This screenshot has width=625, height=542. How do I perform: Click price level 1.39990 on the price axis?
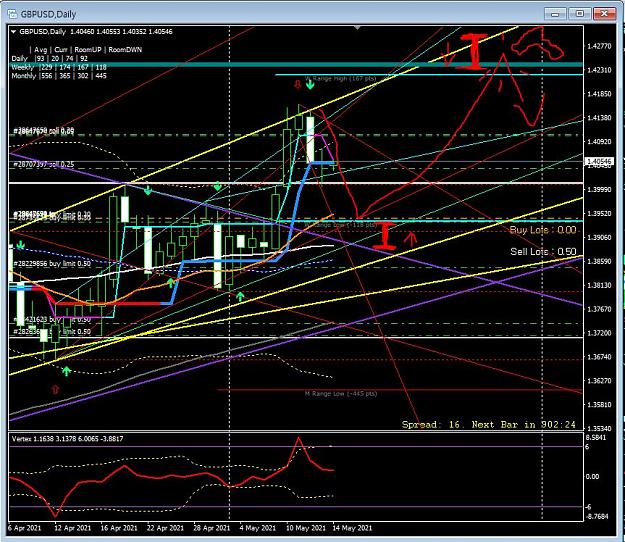599,190
